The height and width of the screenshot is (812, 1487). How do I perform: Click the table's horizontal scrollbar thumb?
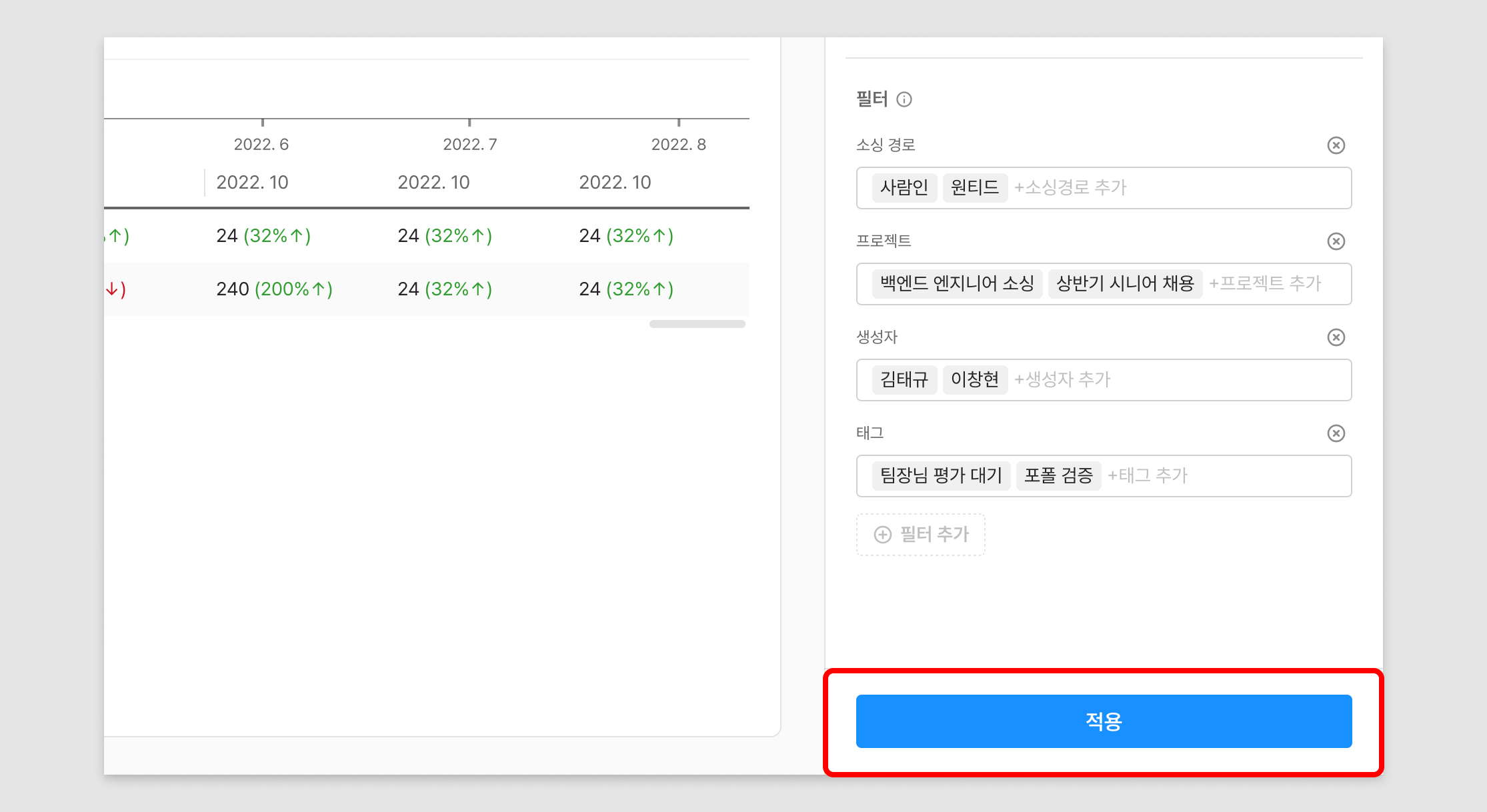(x=697, y=324)
